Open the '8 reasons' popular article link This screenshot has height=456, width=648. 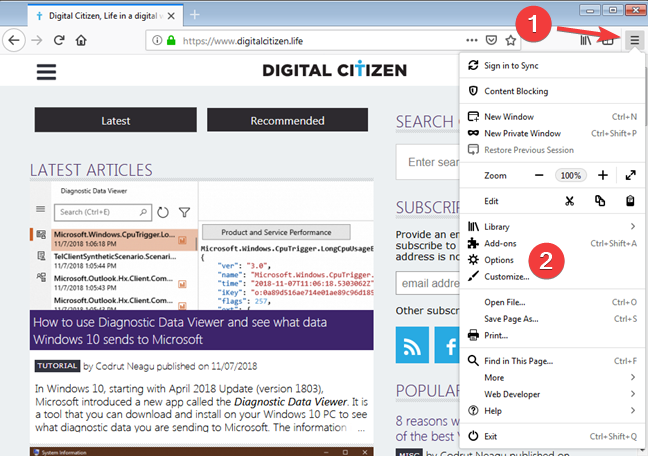(427, 428)
